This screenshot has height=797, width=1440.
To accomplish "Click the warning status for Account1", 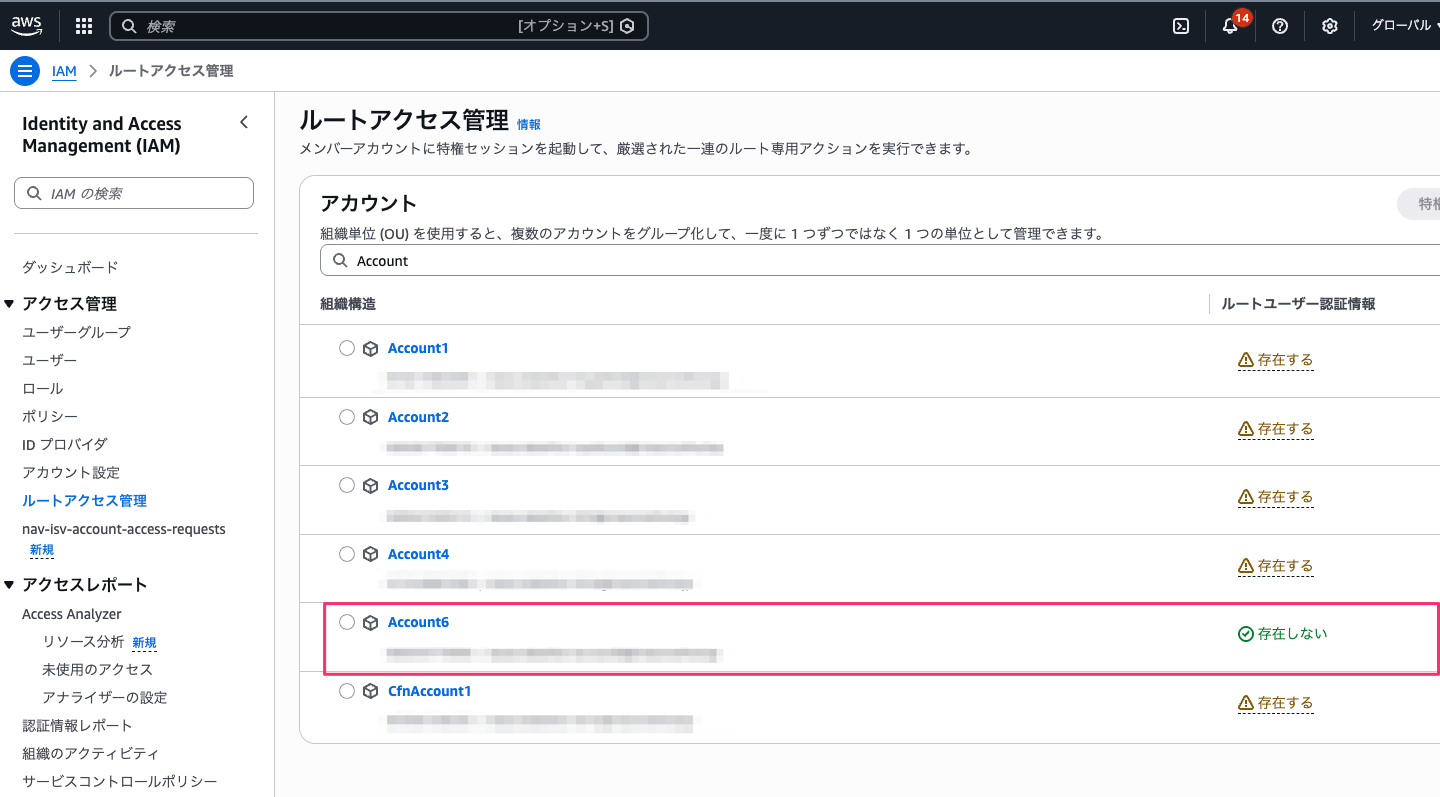I will [1275, 360].
